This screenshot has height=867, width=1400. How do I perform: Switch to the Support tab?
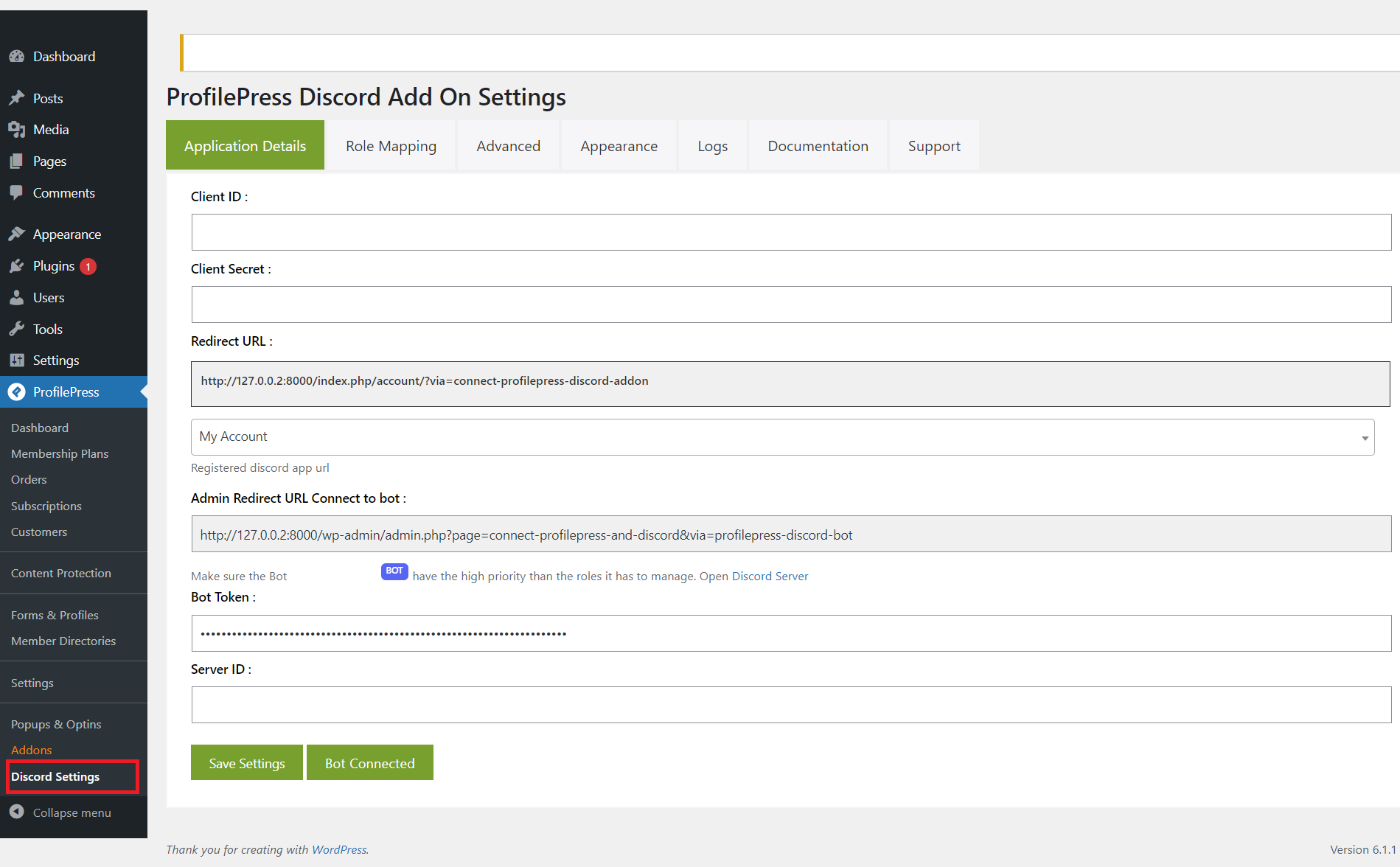[x=933, y=145]
